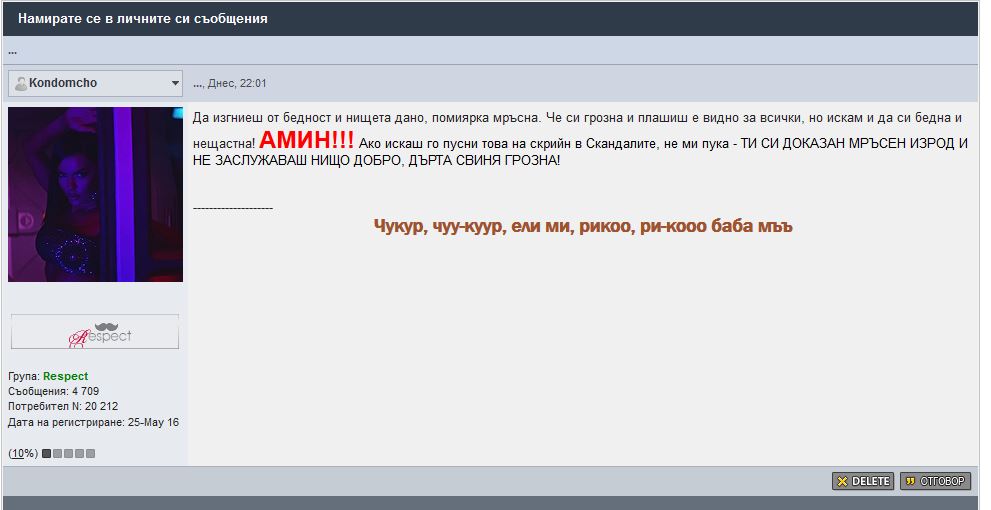This screenshot has width=991, height=510.
Task: Reply with the ОТГОВОР button
Action: tap(935, 481)
